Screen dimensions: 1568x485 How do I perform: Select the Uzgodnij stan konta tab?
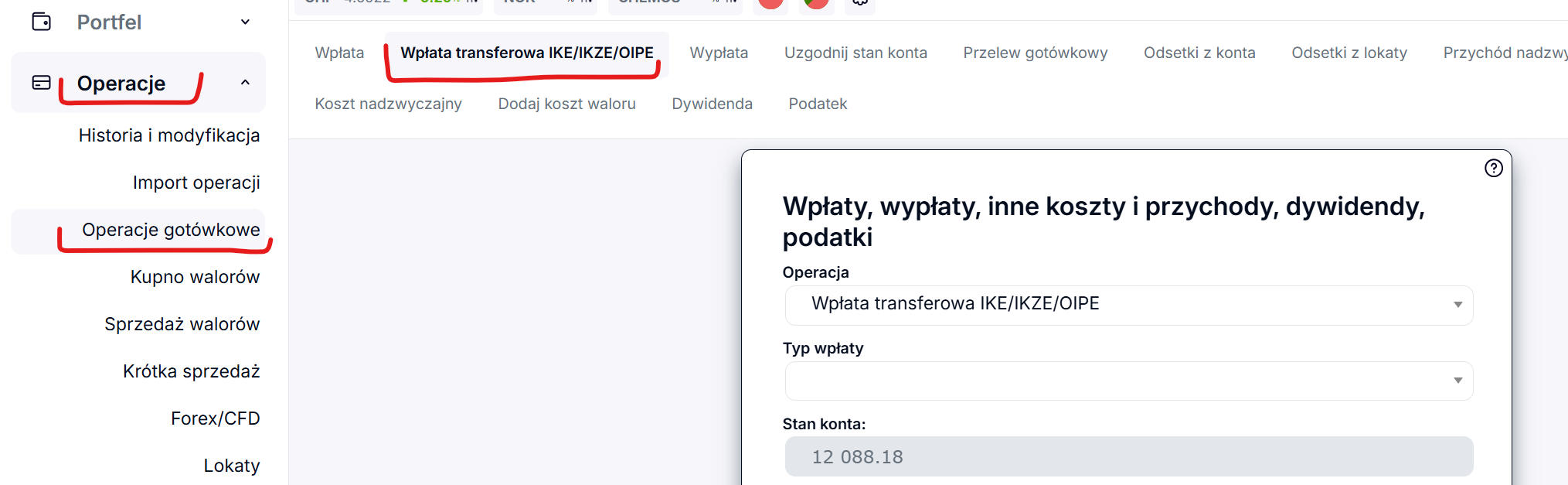click(855, 53)
